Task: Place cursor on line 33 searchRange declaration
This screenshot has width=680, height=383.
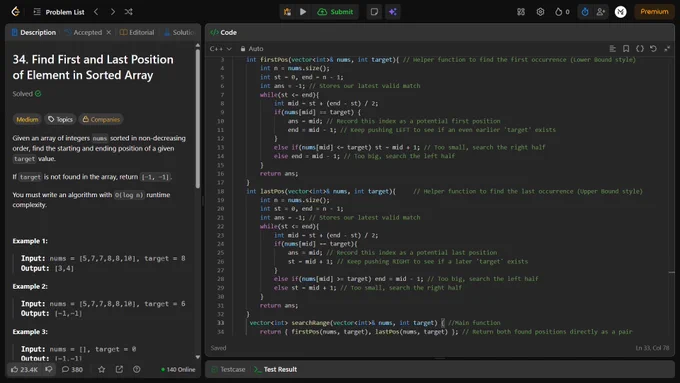Action: click(347, 323)
